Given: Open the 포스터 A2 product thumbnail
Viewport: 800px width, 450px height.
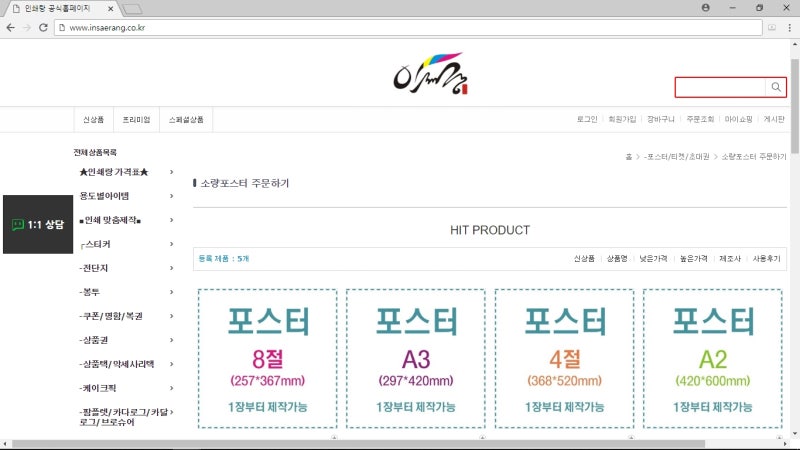Looking at the screenshot, I should 713,359.
